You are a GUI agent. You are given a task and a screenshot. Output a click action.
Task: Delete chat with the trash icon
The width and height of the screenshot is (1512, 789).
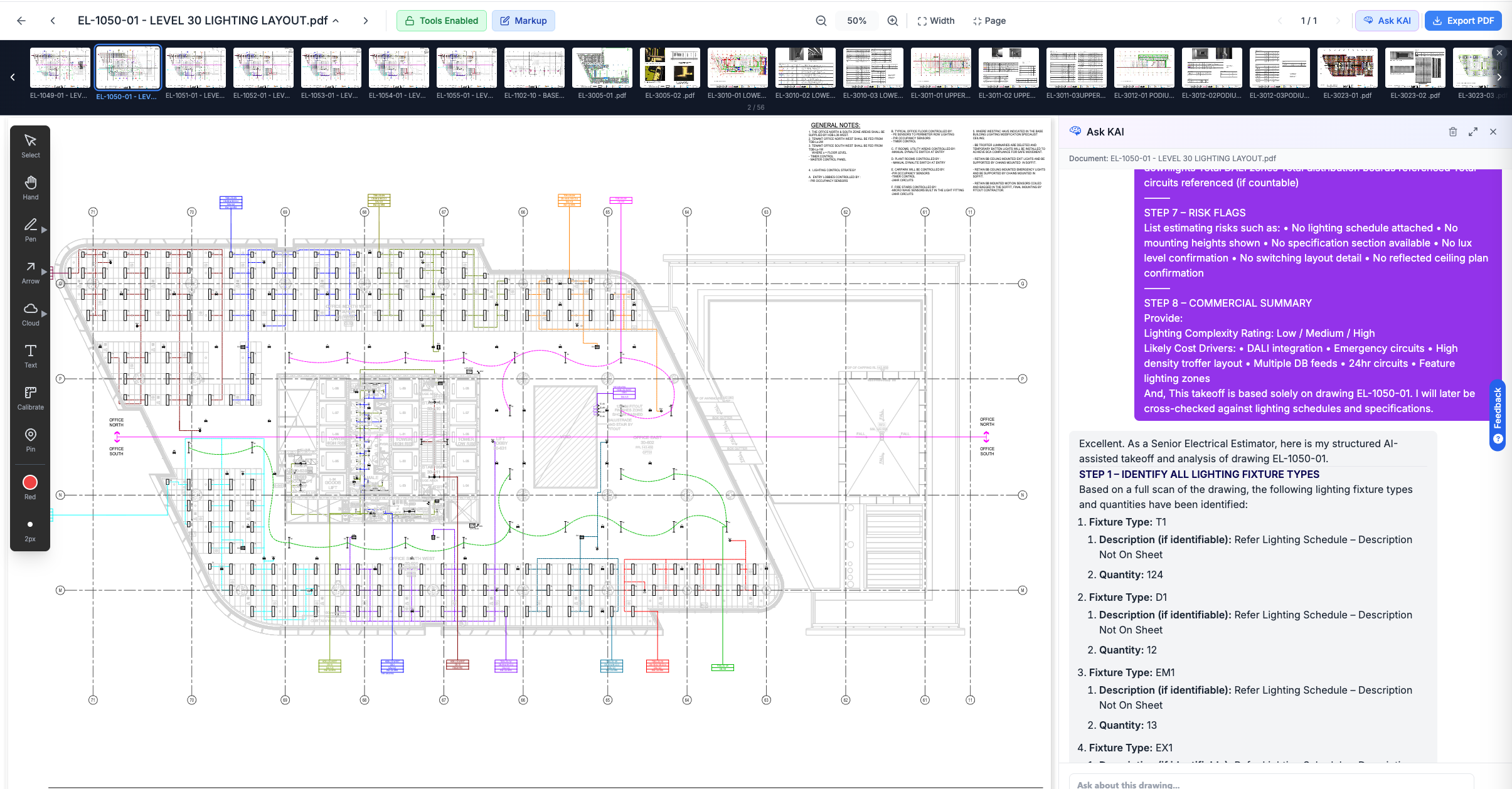[1452, 132]
